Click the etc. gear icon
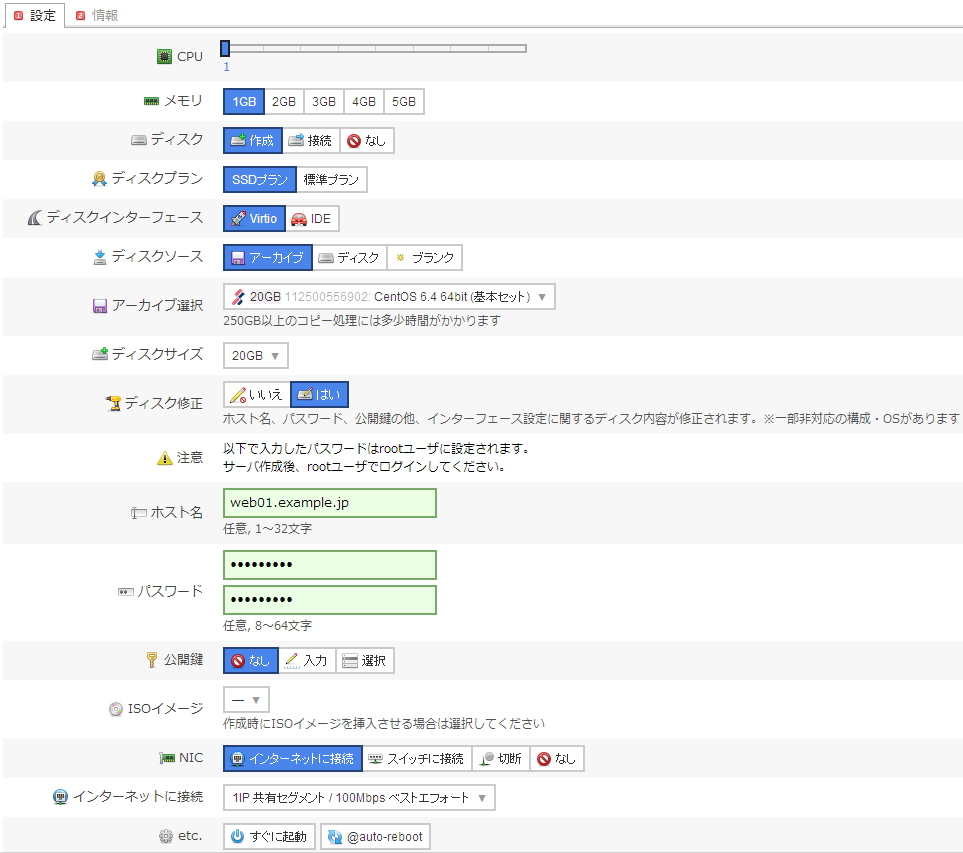Image resolution: width=963 pixels, height=853 pixels. click(x=166, y=836)
